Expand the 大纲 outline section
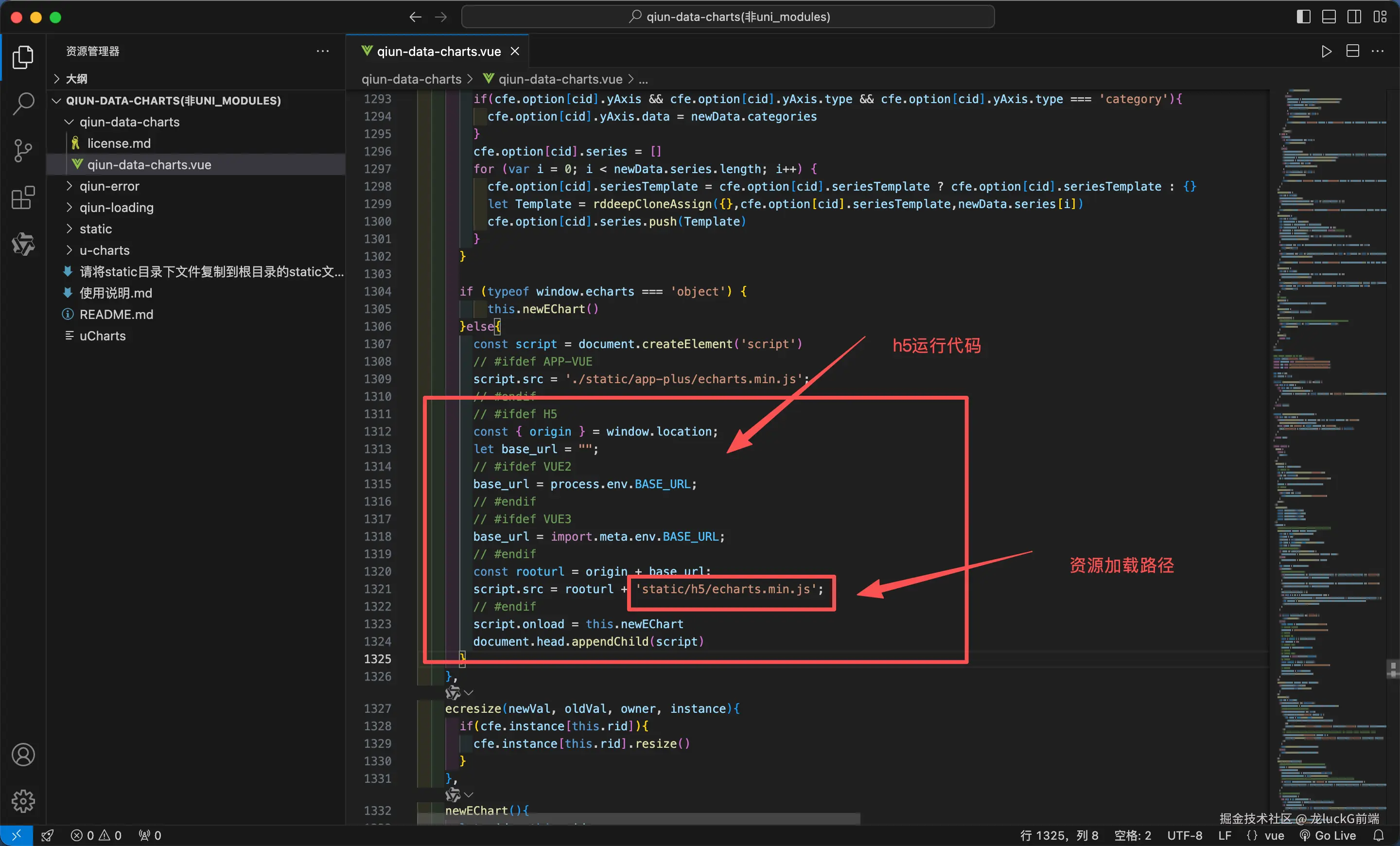The width and height of the screenshot is (1400, 846). pos(76,78)
